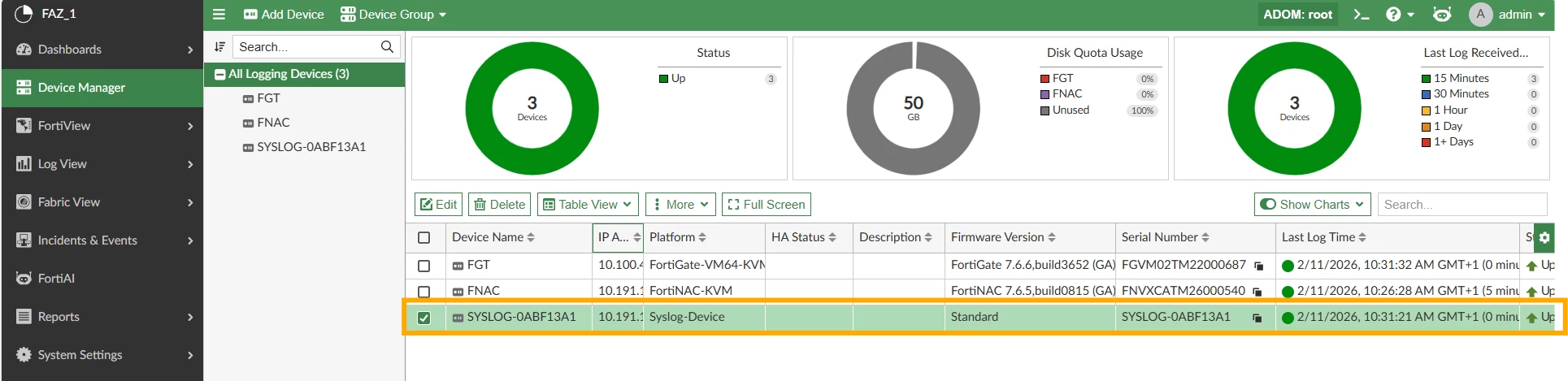The width and height of the screenshot is (1568, 381).
Task: Click the FAZ_1 logo icon
Action: [x=24, y=14]
